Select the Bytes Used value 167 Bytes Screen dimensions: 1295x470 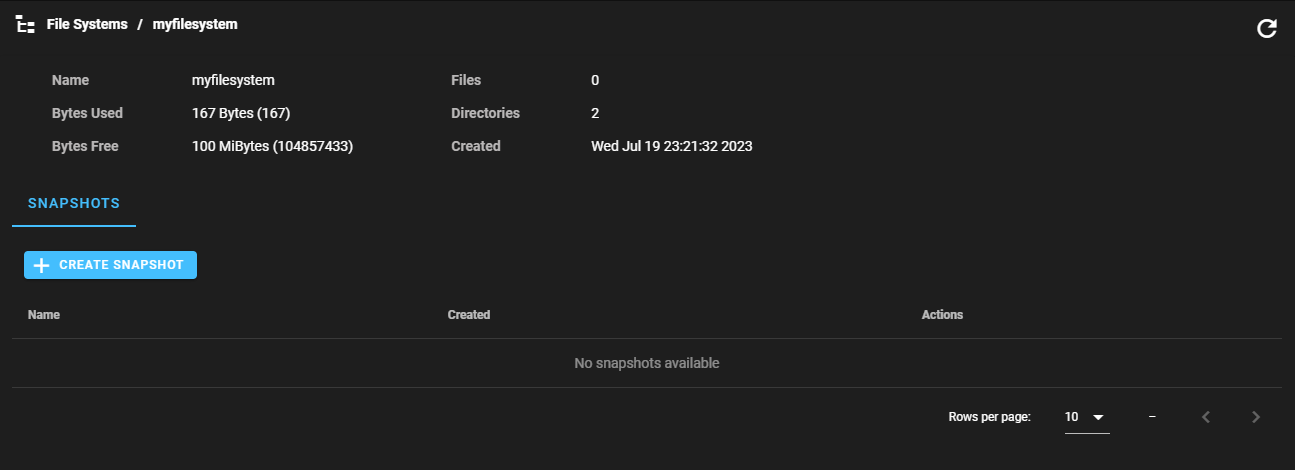241,113
